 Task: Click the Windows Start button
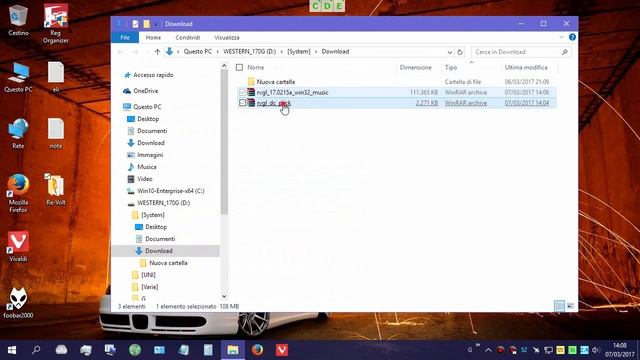tap(12, 350)
